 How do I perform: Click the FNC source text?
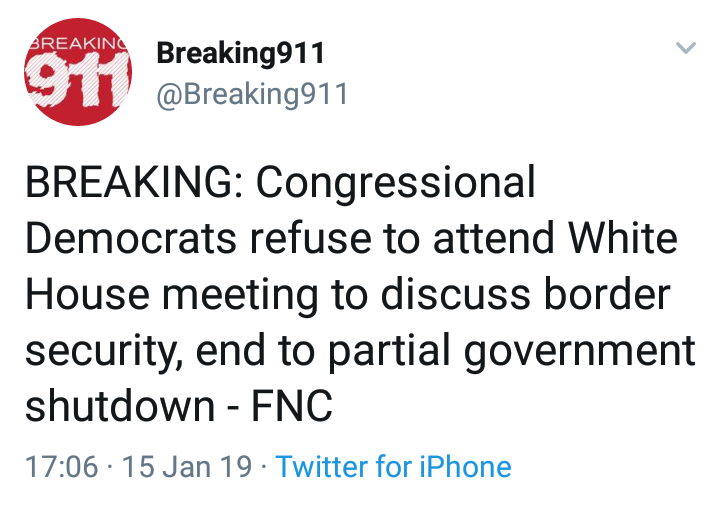(292, 406)
